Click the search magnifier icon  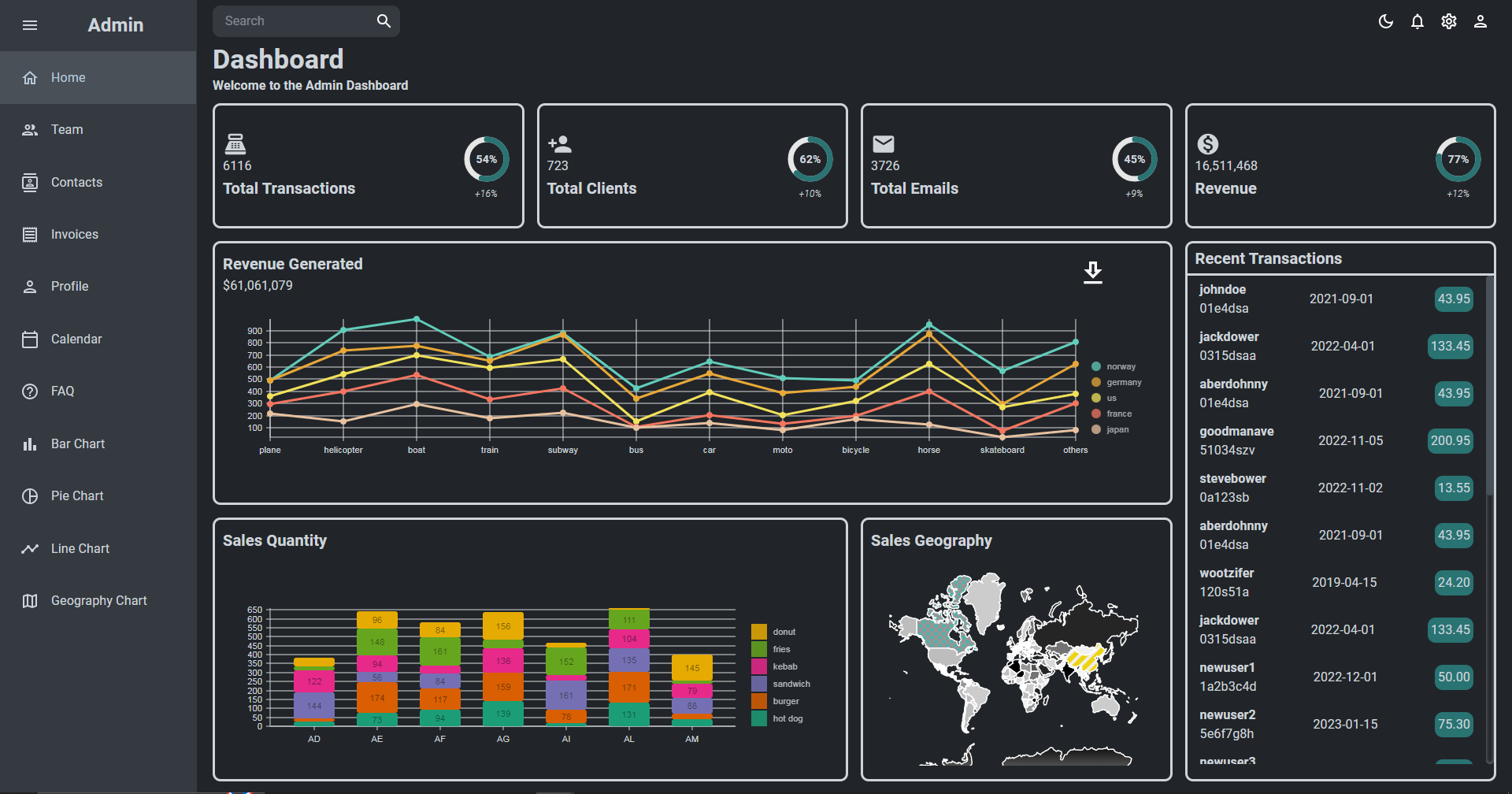pos(384,21)
